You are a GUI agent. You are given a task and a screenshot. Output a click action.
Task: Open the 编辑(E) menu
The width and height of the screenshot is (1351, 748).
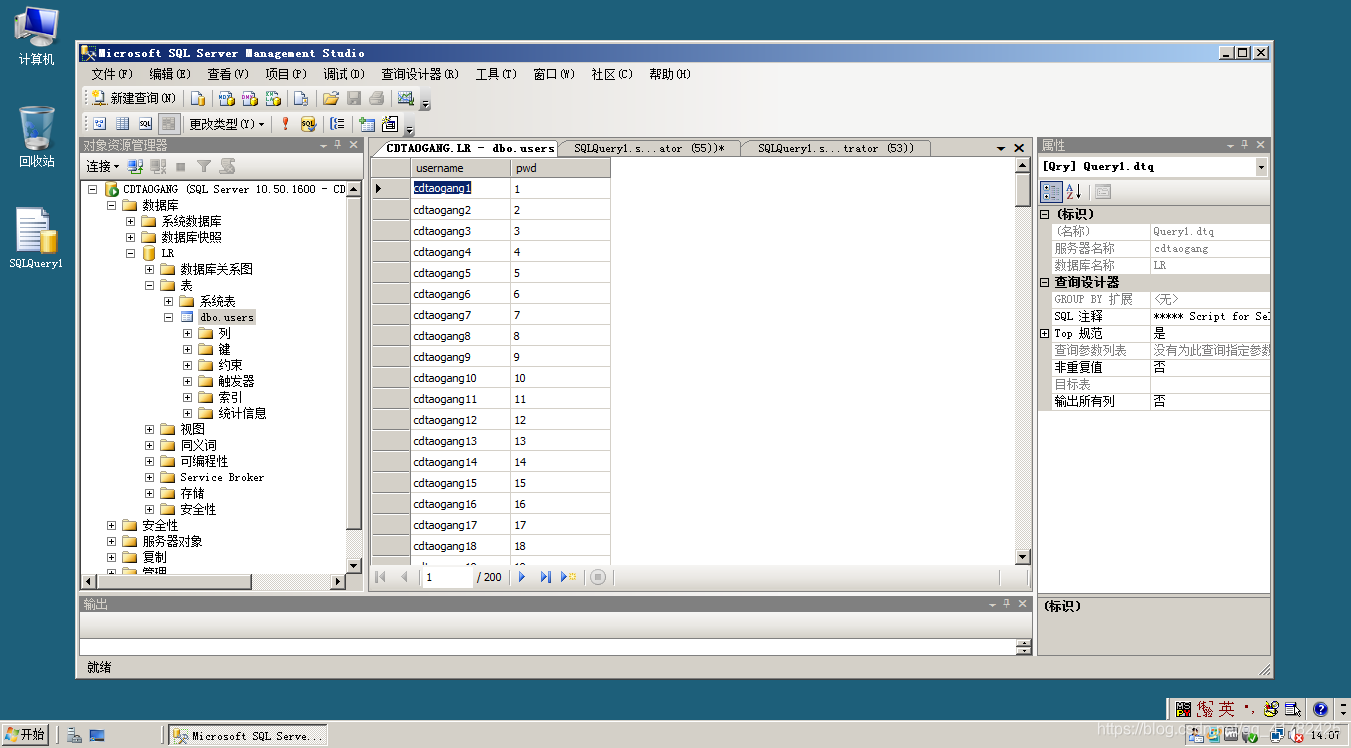pyautogui.click(x=170, y=74)
